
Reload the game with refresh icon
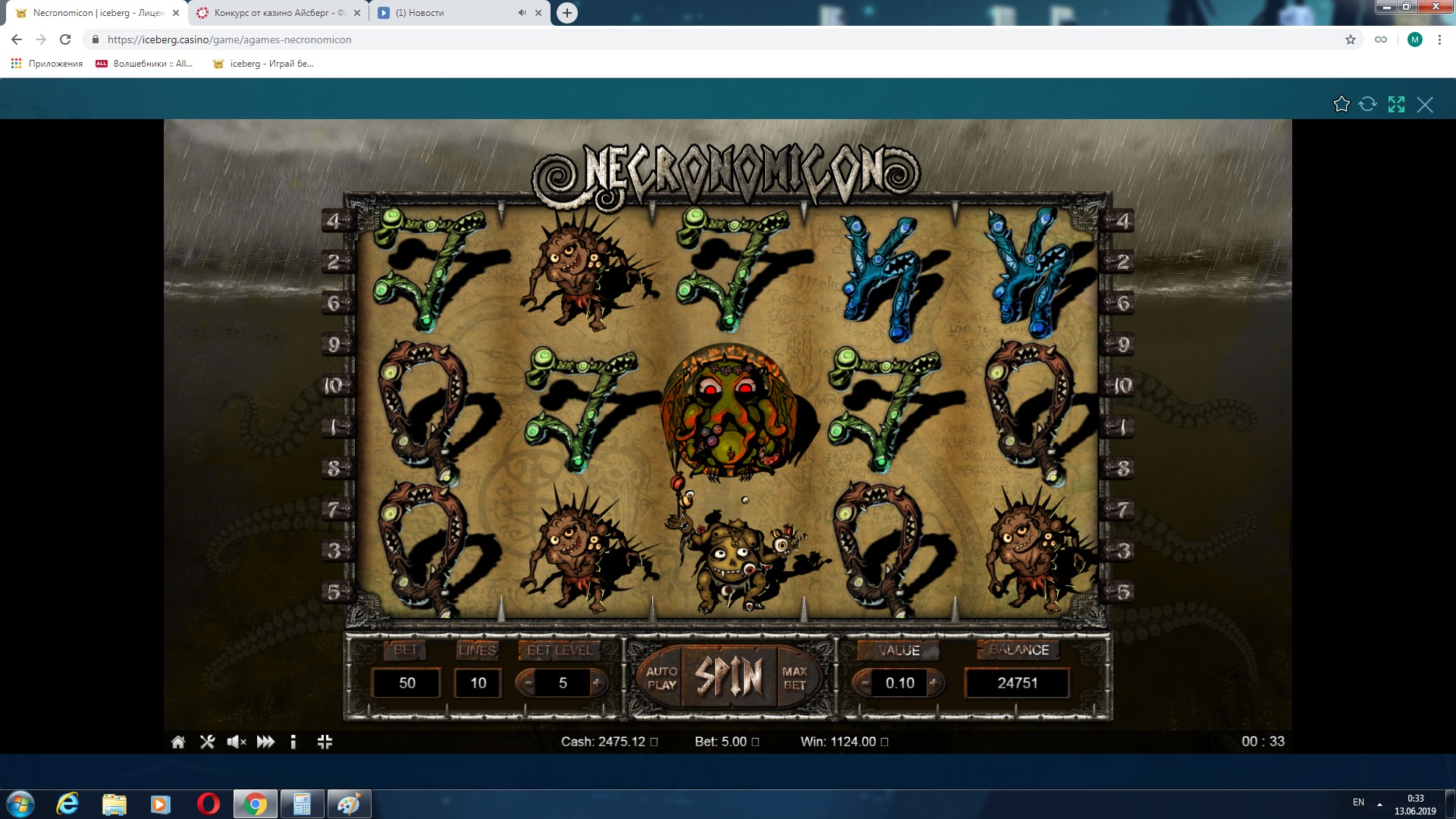pos(1367,105)
